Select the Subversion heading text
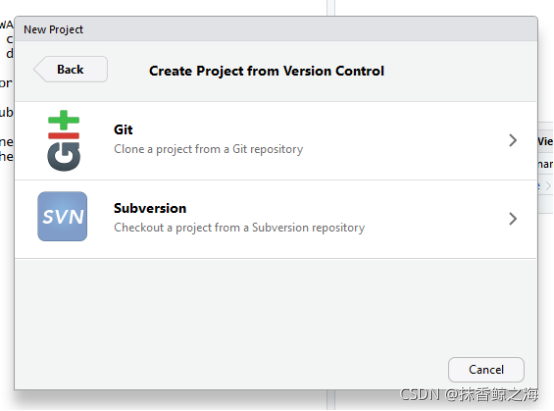 (150, 208)
